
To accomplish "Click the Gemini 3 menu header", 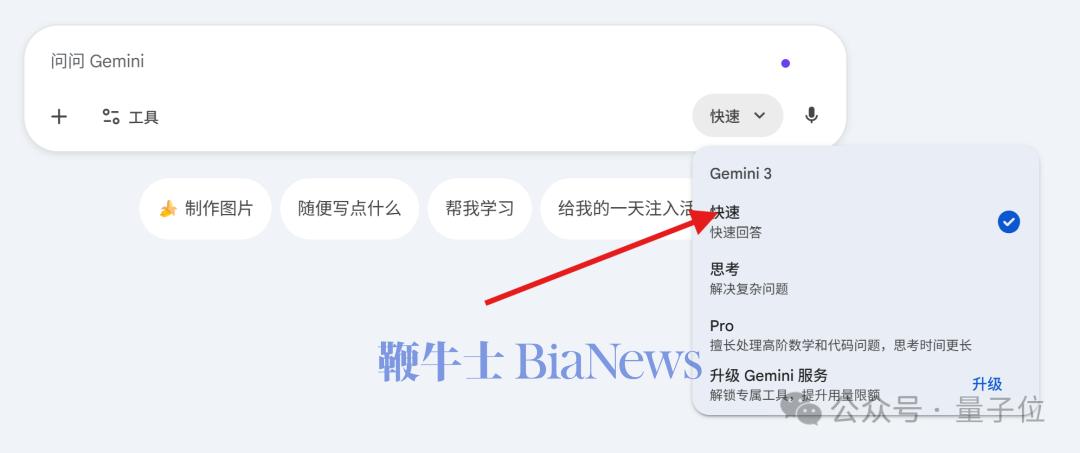I will pyautogui.click(x=740, y=173).
